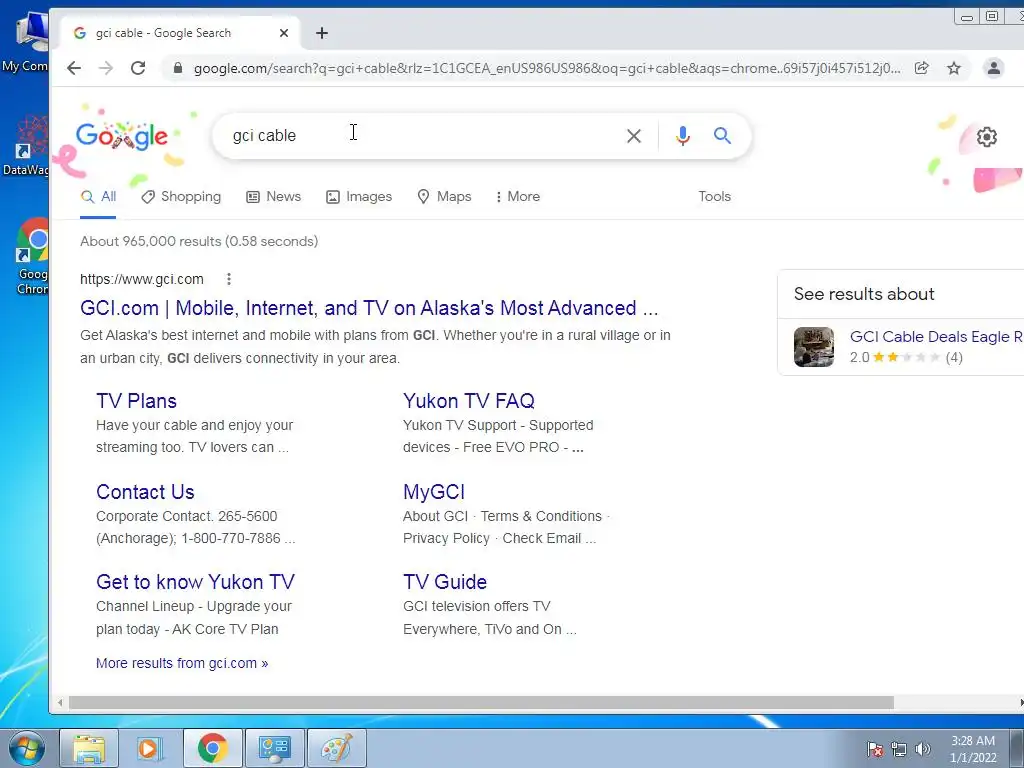Viewport: 1024px width, 768px height.
Task: Submit search with the magnifier icon
Action: click(722, 135)
